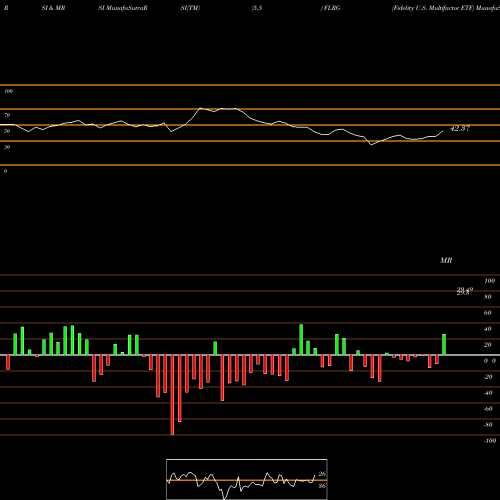Image resolution: width=500 pixels, height=500 pixels.
Task: Click the MR zero-line label 0 0
Action: [x=490, y=361]
